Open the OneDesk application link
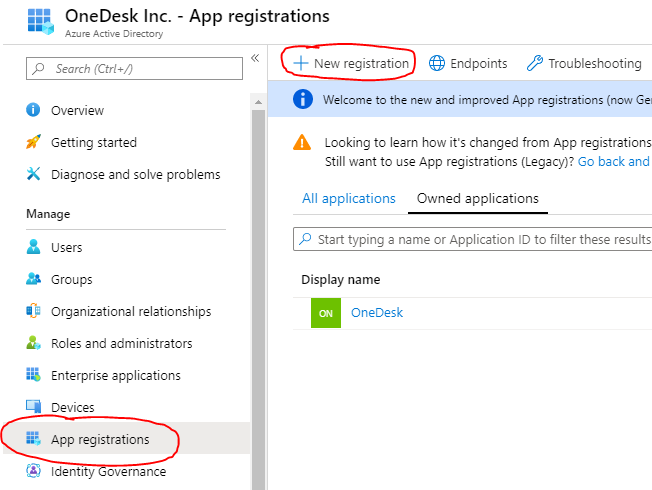Image resolution: width=652 pixels, height=490 pixels. [x=377, y=312]
